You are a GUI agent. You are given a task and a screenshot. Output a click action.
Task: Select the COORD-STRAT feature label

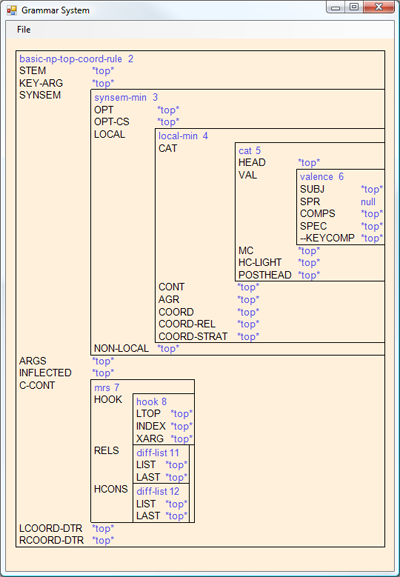pyautogui.click(x=193, y=336)
